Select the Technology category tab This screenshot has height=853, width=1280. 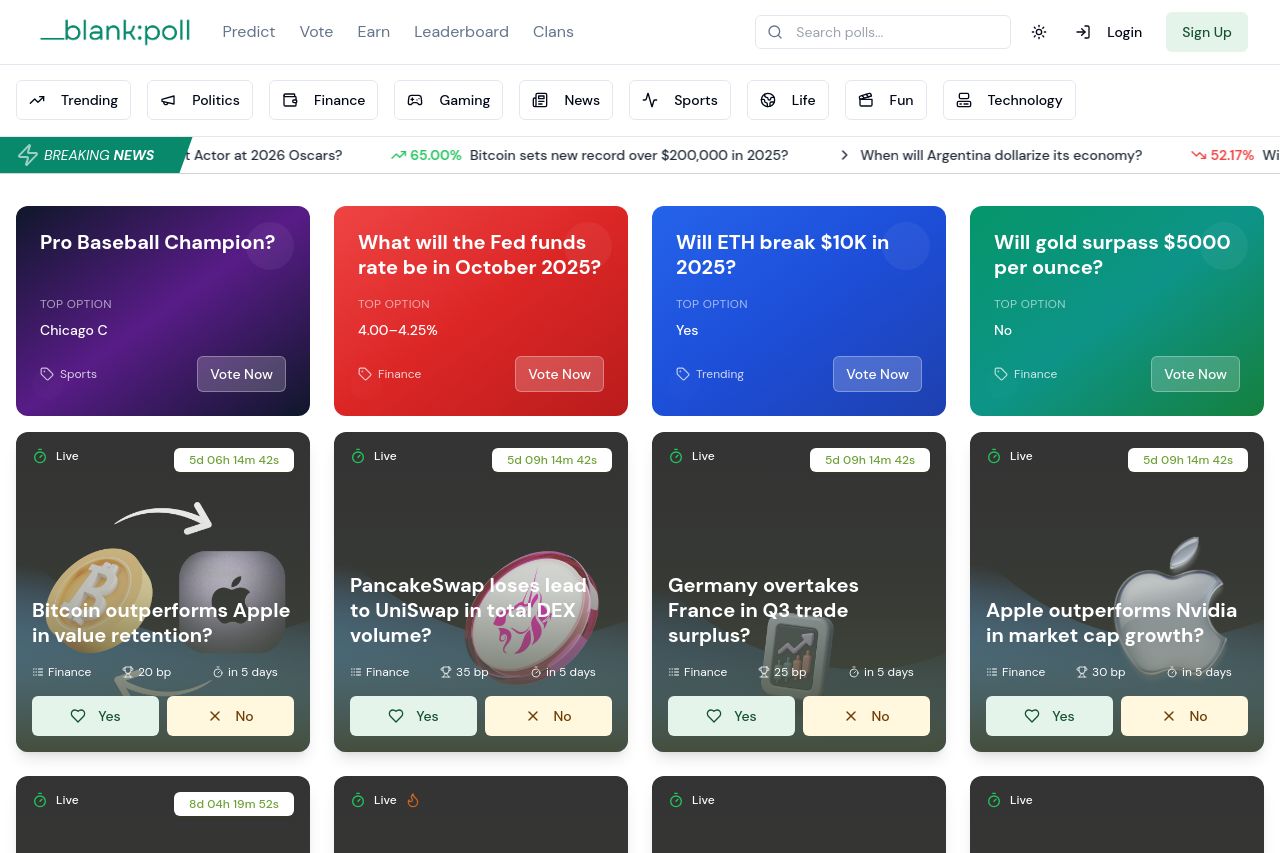click(1009, 100)
